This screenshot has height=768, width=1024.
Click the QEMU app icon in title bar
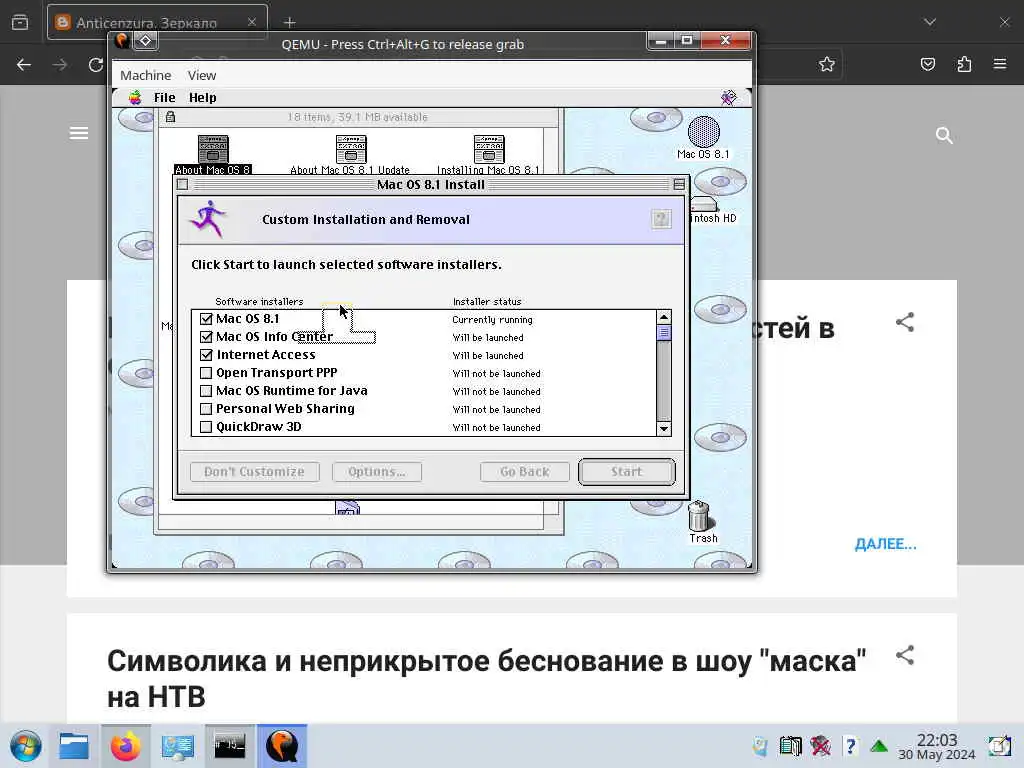(122, 41)
